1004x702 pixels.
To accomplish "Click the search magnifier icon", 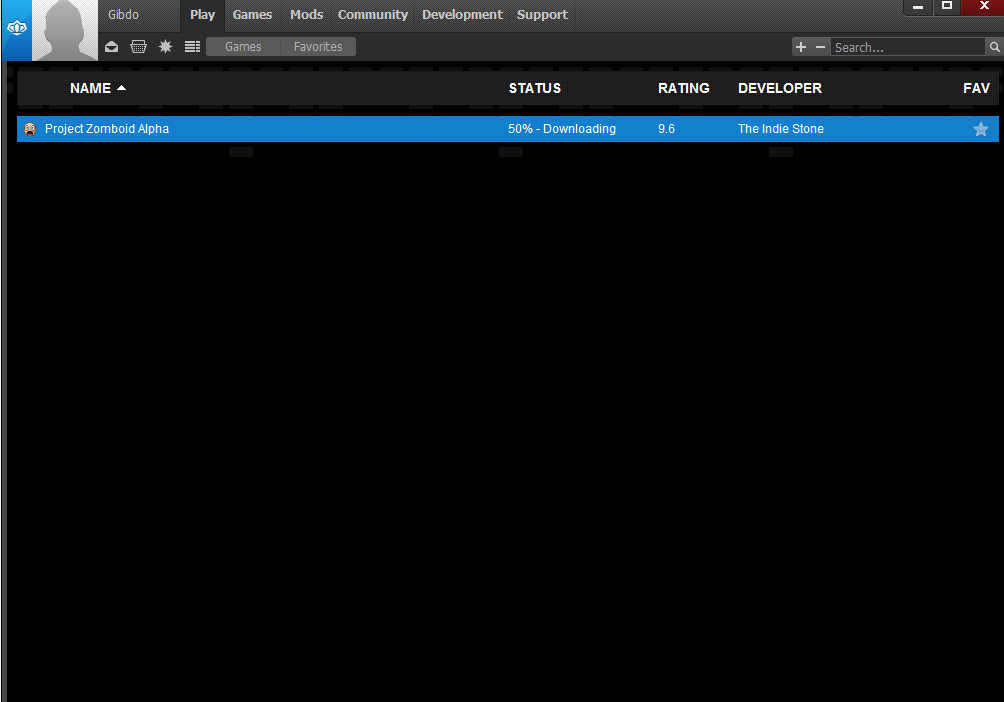I will click(x=994, y=47).
